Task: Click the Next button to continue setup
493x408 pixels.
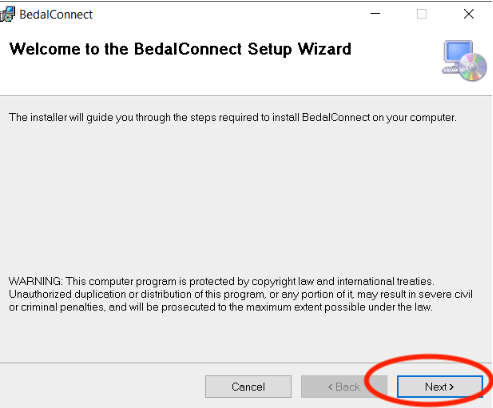Action: click(440, 387)
